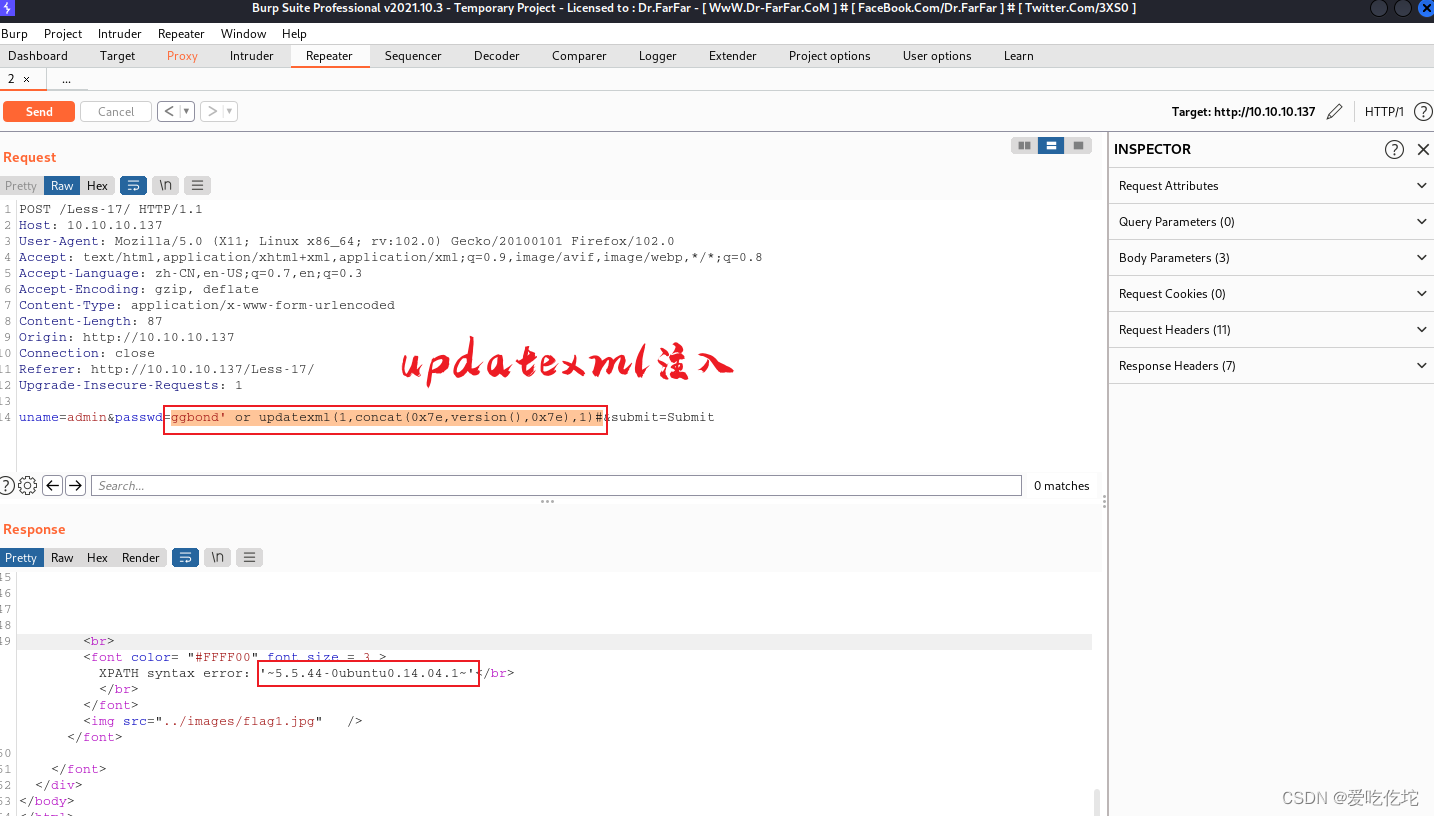Click the orange Send button
The height and width of the screenshot is (816, 1434).
(39, 111)
